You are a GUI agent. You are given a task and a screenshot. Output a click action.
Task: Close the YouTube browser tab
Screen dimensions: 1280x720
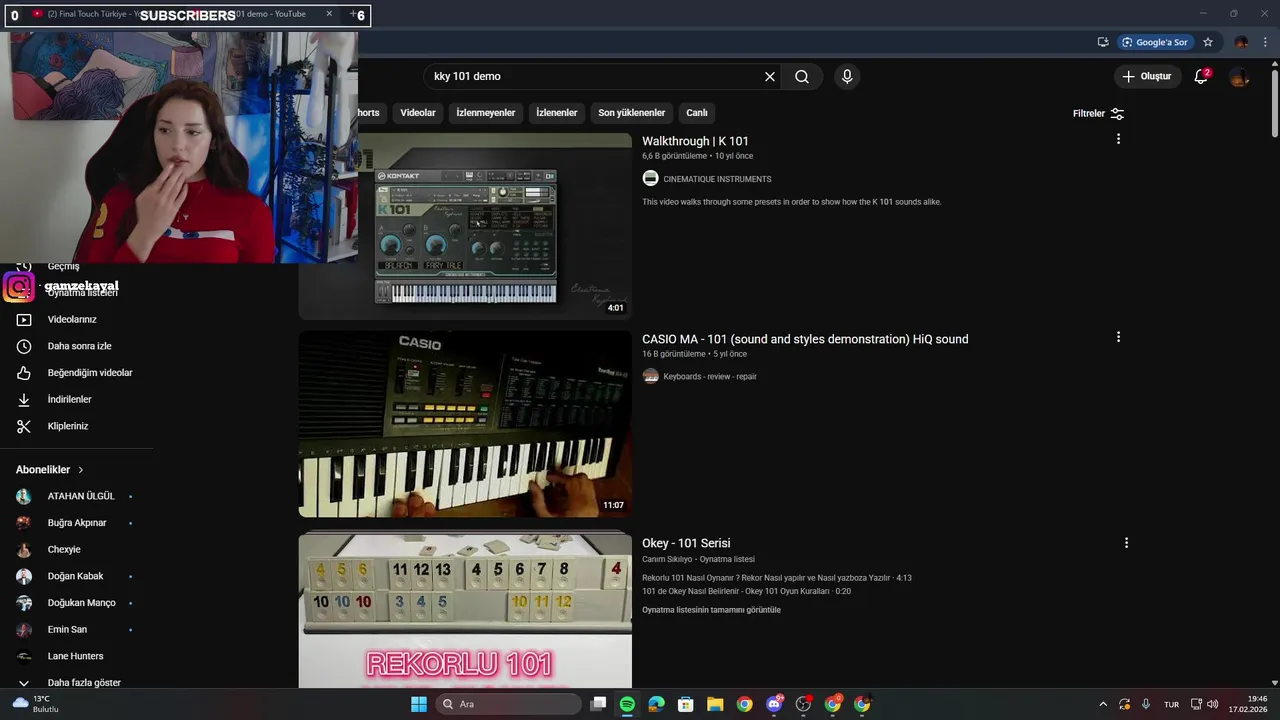click(329, 14)
